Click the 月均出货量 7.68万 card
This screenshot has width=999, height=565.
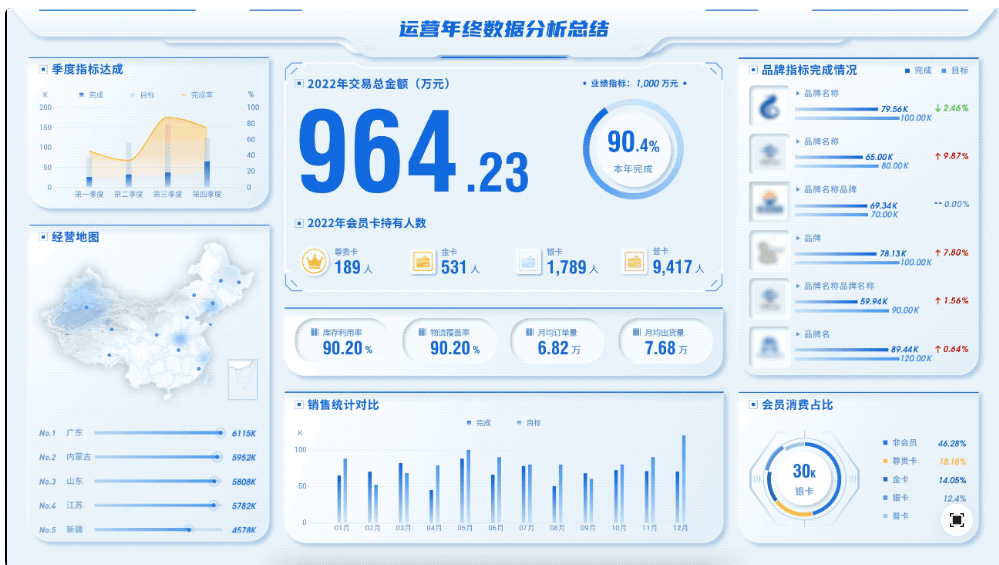(664, 342)
